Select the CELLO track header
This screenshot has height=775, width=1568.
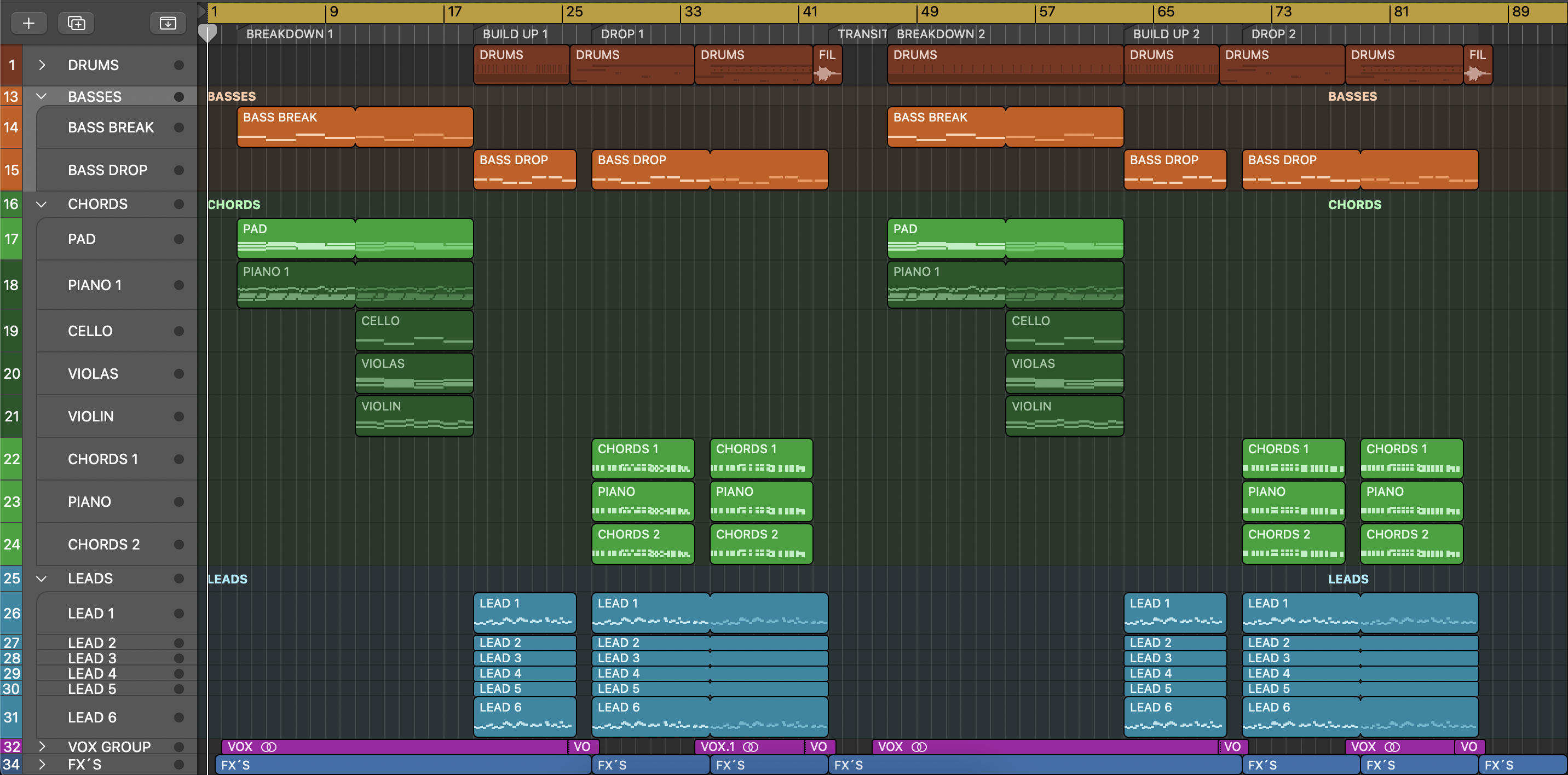[90, 331]
